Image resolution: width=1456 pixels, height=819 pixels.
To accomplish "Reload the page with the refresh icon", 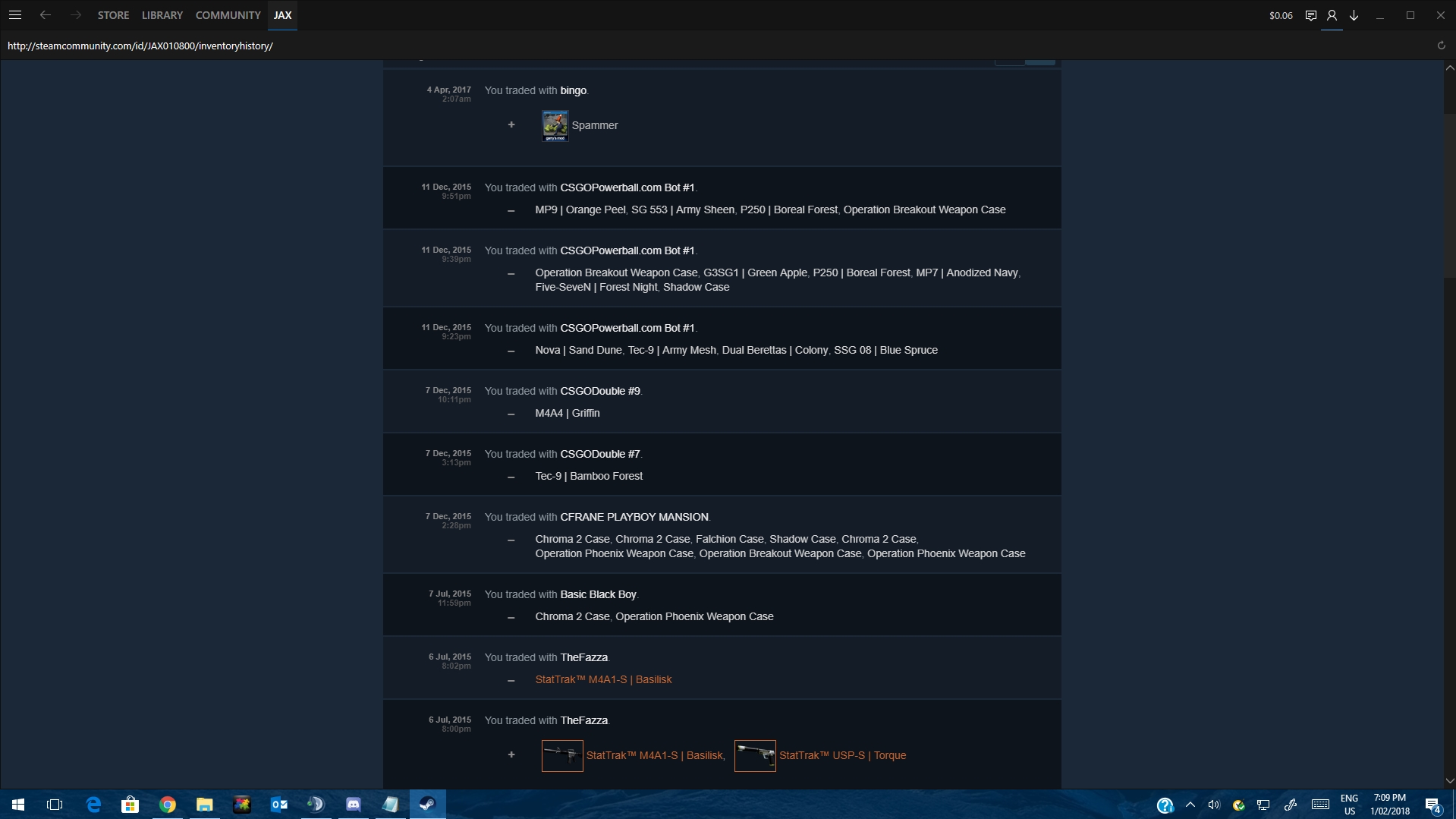I will coord(1441,46).
